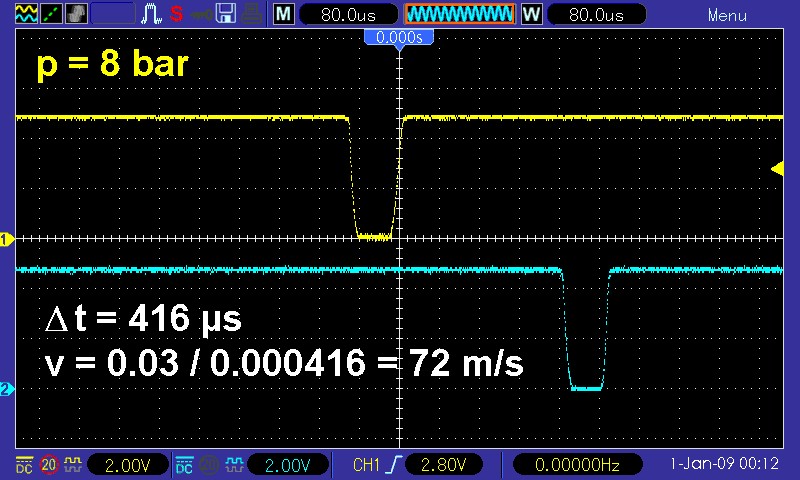The height and width of the screenshot is (480, 800).
Task: Toggle the CH2 DC coupling indicator
Action: [184, 464]
